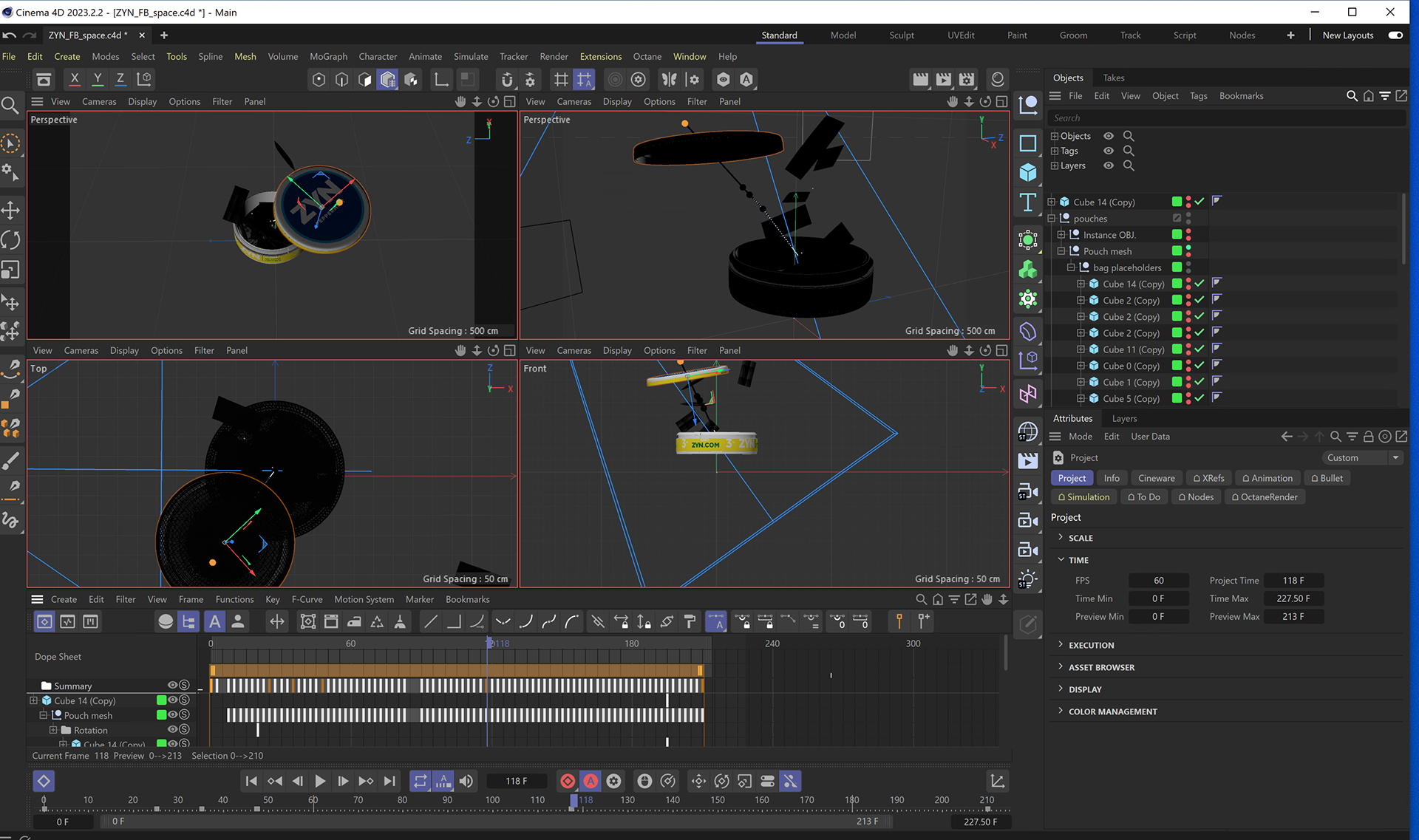Toggle visibility eye for Tags filter
Screen dimensions: 1419x840
(1109, 151)
